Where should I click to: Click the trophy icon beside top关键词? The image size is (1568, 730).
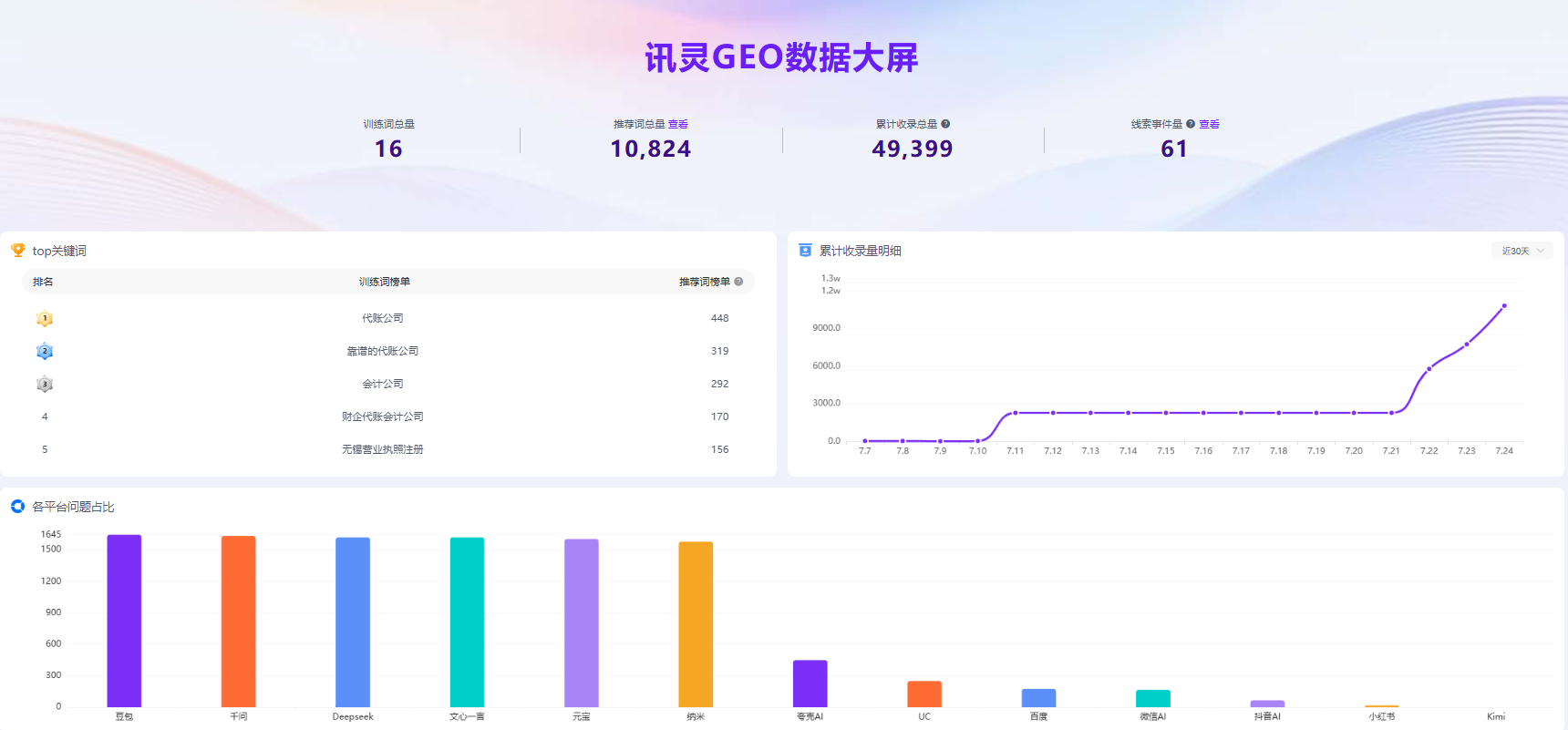(17, 250)
